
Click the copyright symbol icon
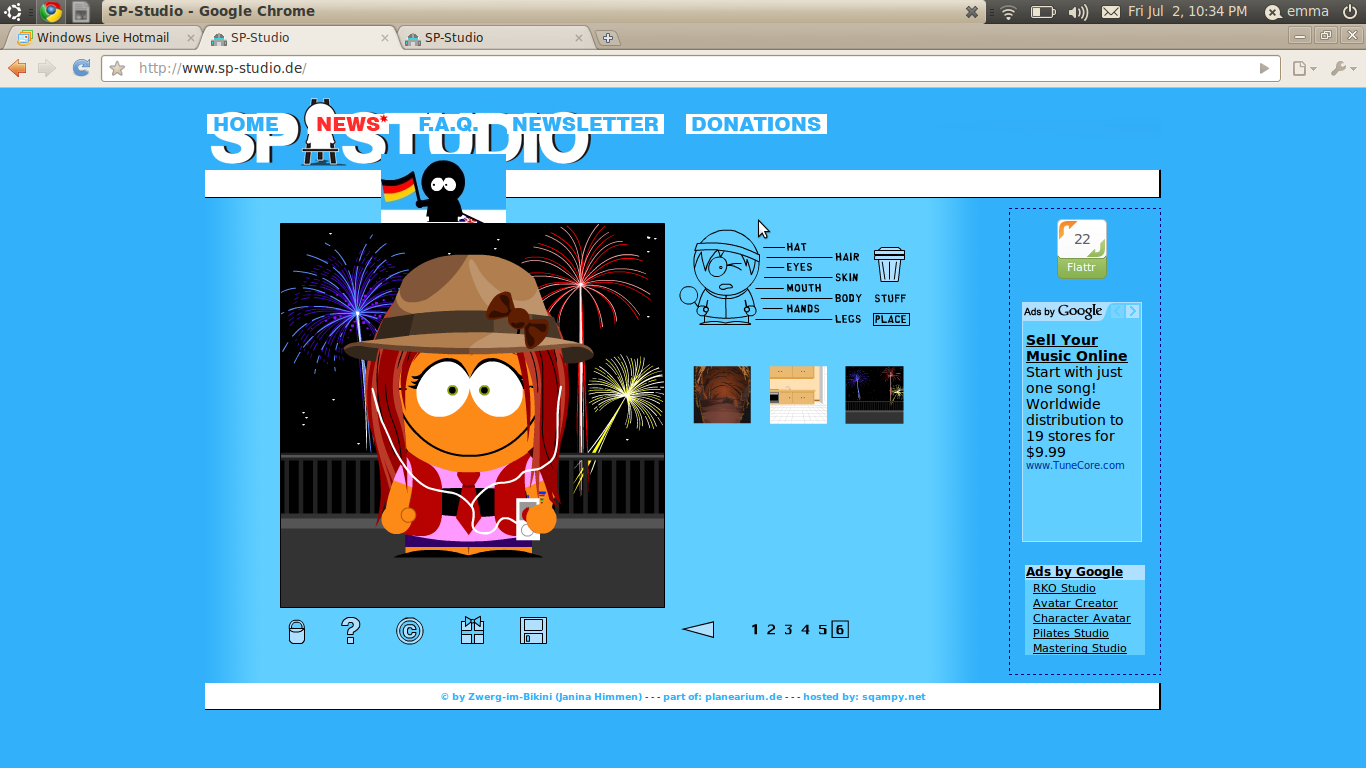[409, 631]
